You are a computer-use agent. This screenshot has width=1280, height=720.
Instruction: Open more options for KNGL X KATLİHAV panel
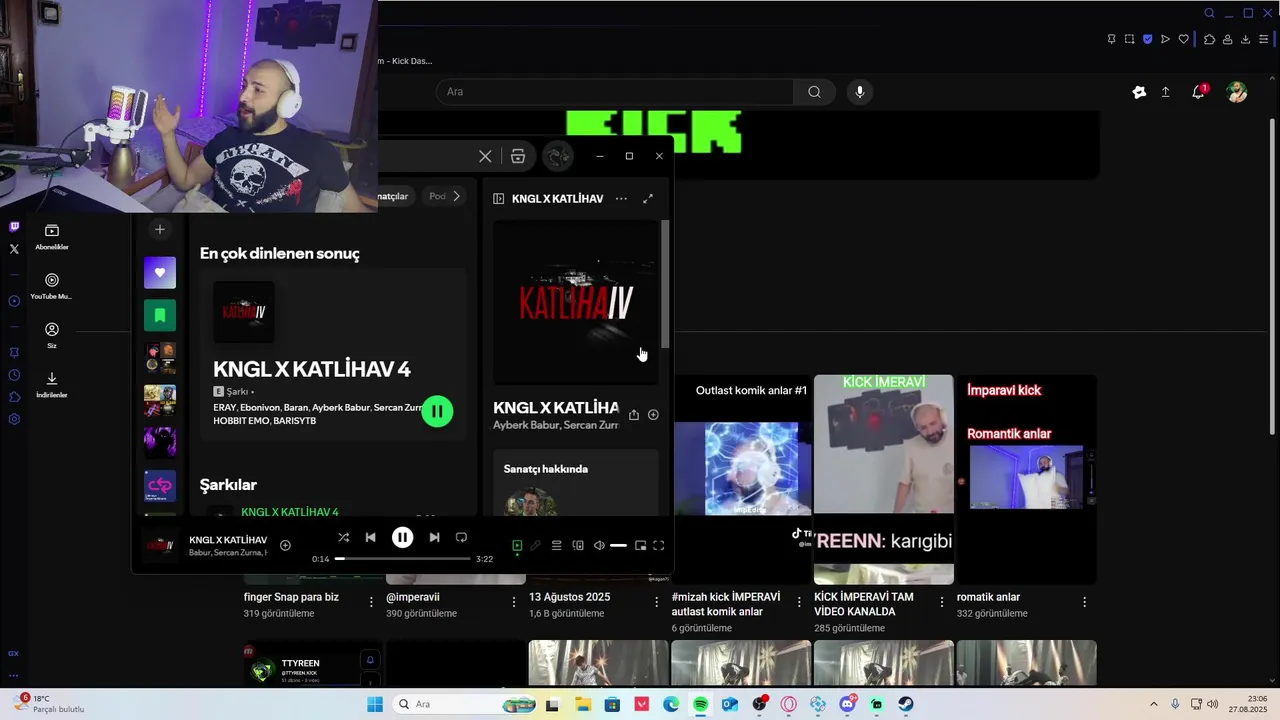(x=621, y=199)
